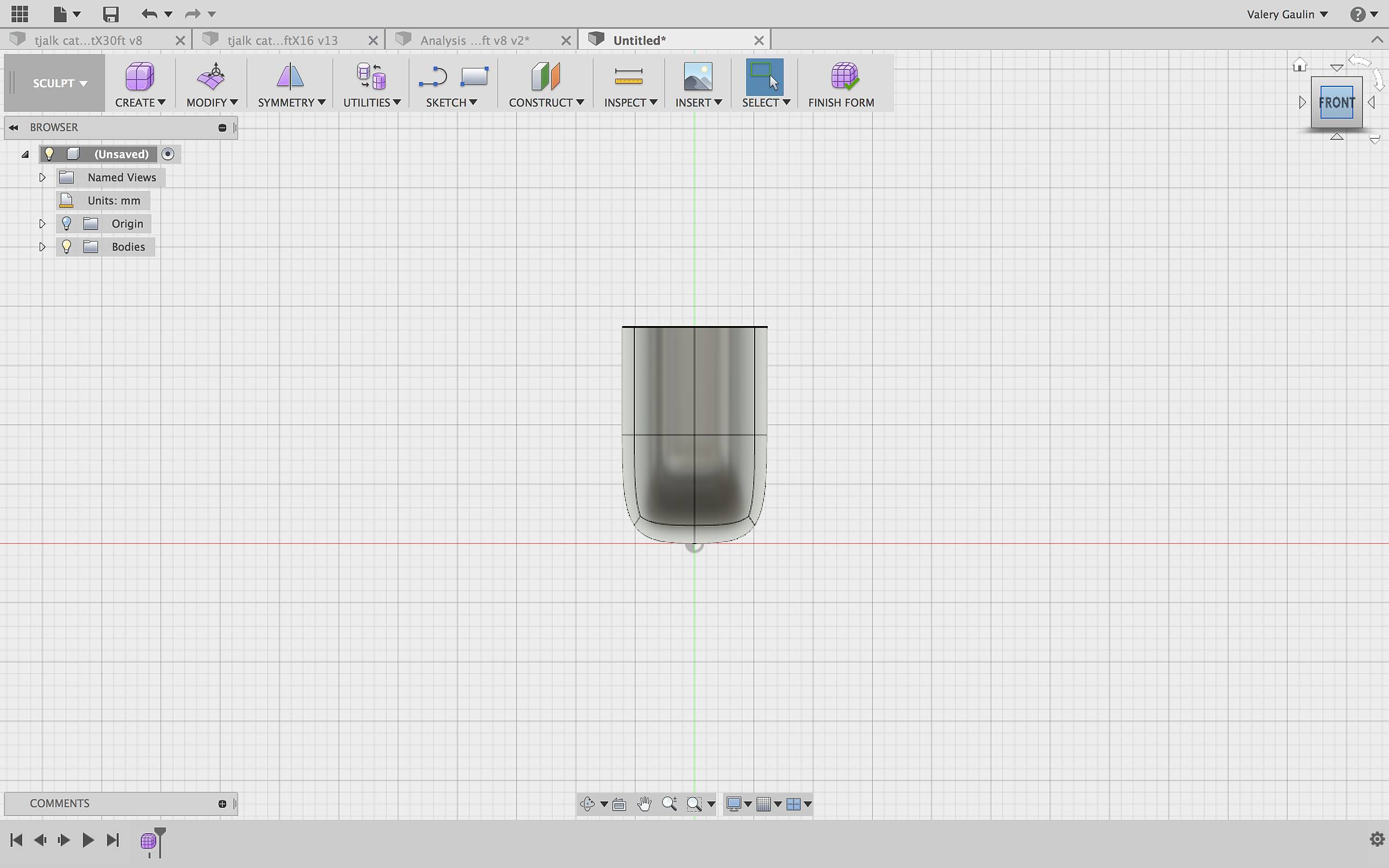Click the Create Sketch line icon
Image resolution: width=1389 pixels, height=868 pixels.
[433, 76]
